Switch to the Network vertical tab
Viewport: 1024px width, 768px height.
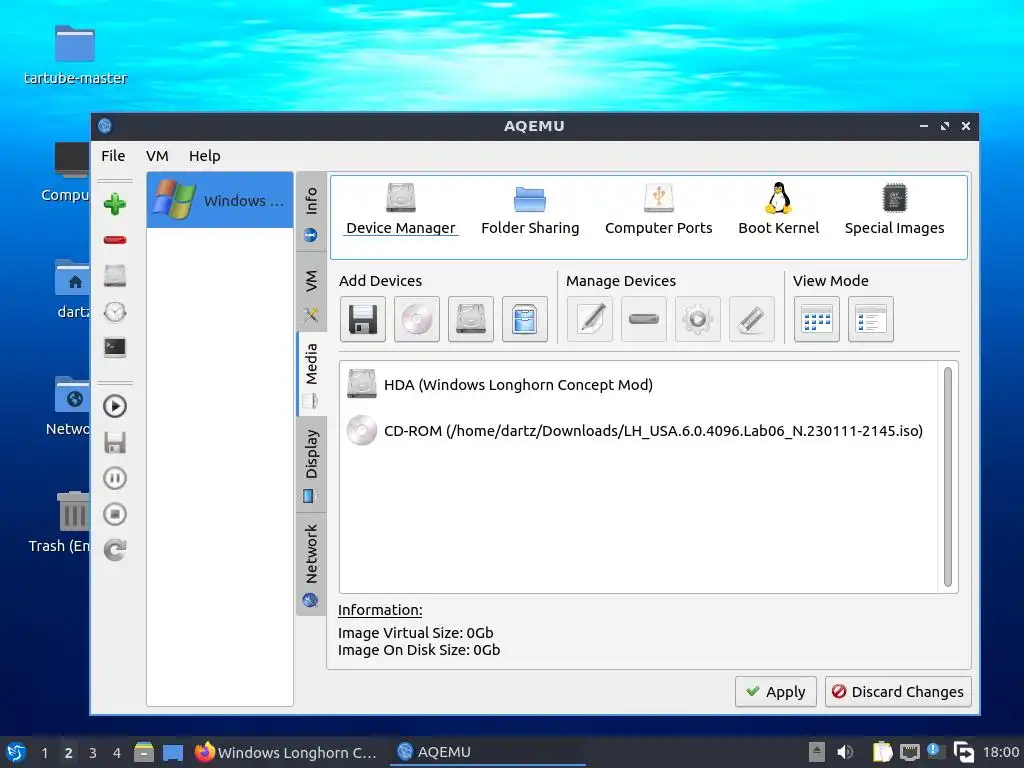point(311,564)
